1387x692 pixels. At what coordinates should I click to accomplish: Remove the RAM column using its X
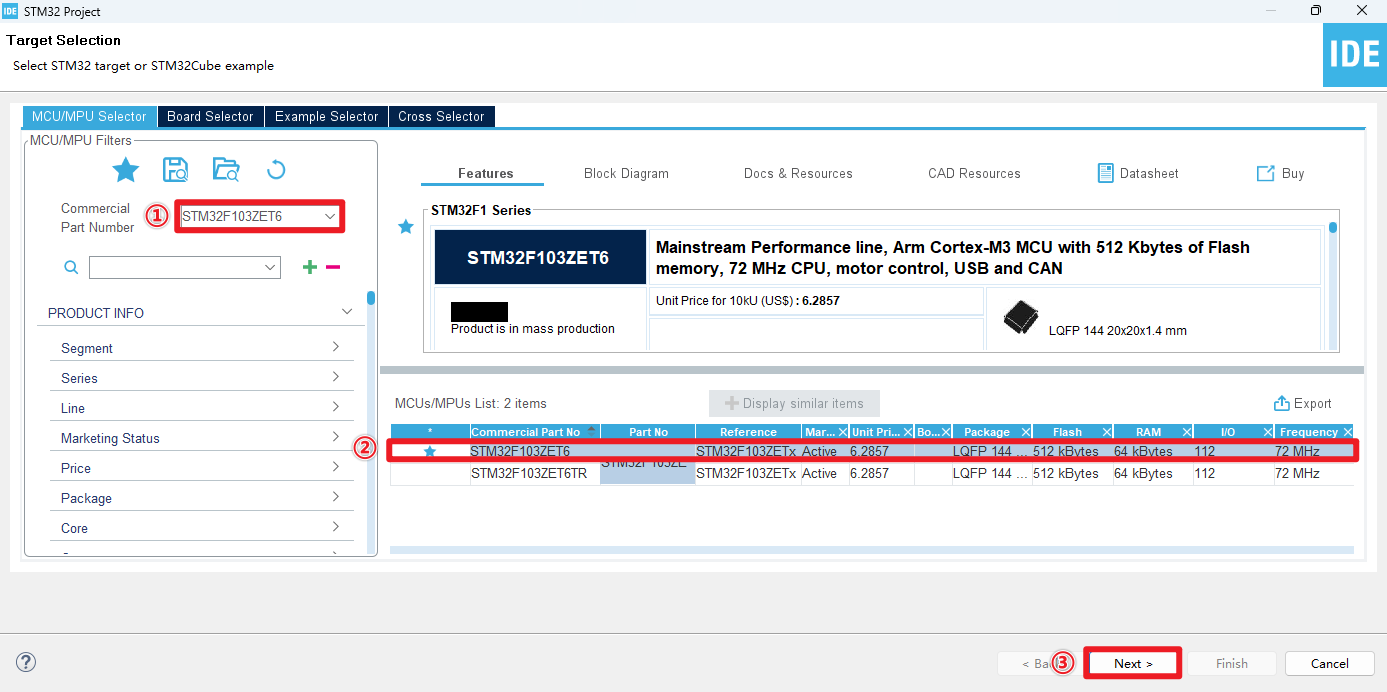coord(1186,432)
